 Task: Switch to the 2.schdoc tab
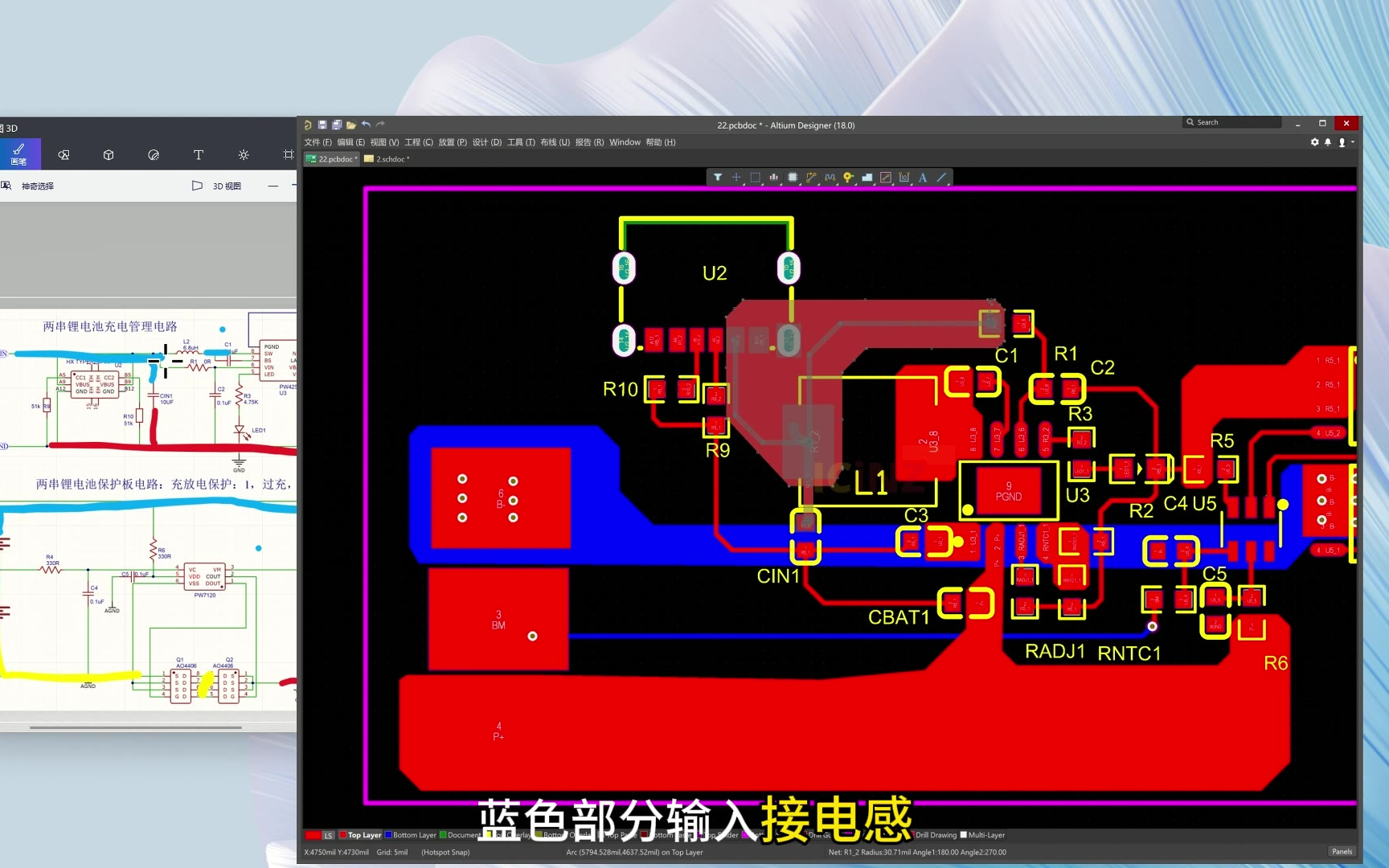(x=387, y=159)
